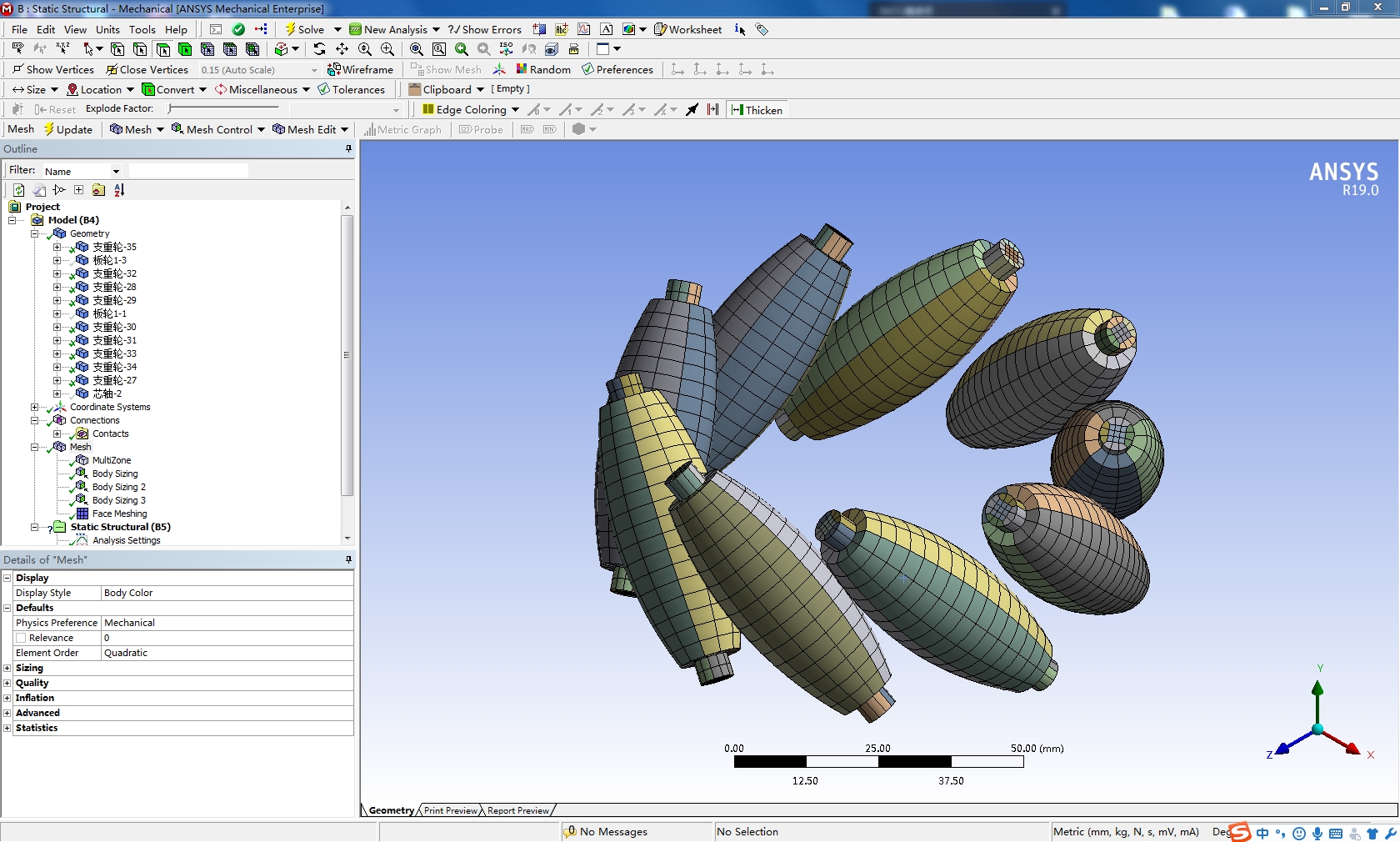The image size is (1400, 842).
Task: Expand the Sizing section in Details
Action: [x=7, y=668]
